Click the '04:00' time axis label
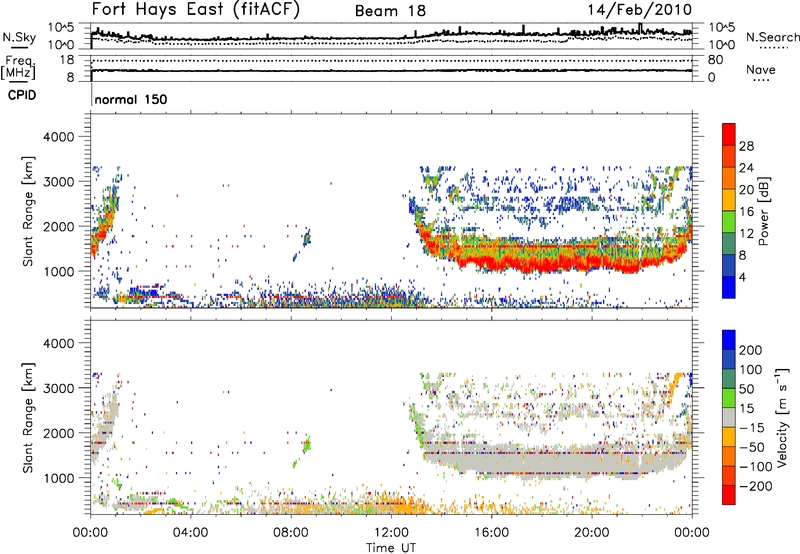This screenshot has height=554, width=800. pyautogui.click(x=191, y=533)
